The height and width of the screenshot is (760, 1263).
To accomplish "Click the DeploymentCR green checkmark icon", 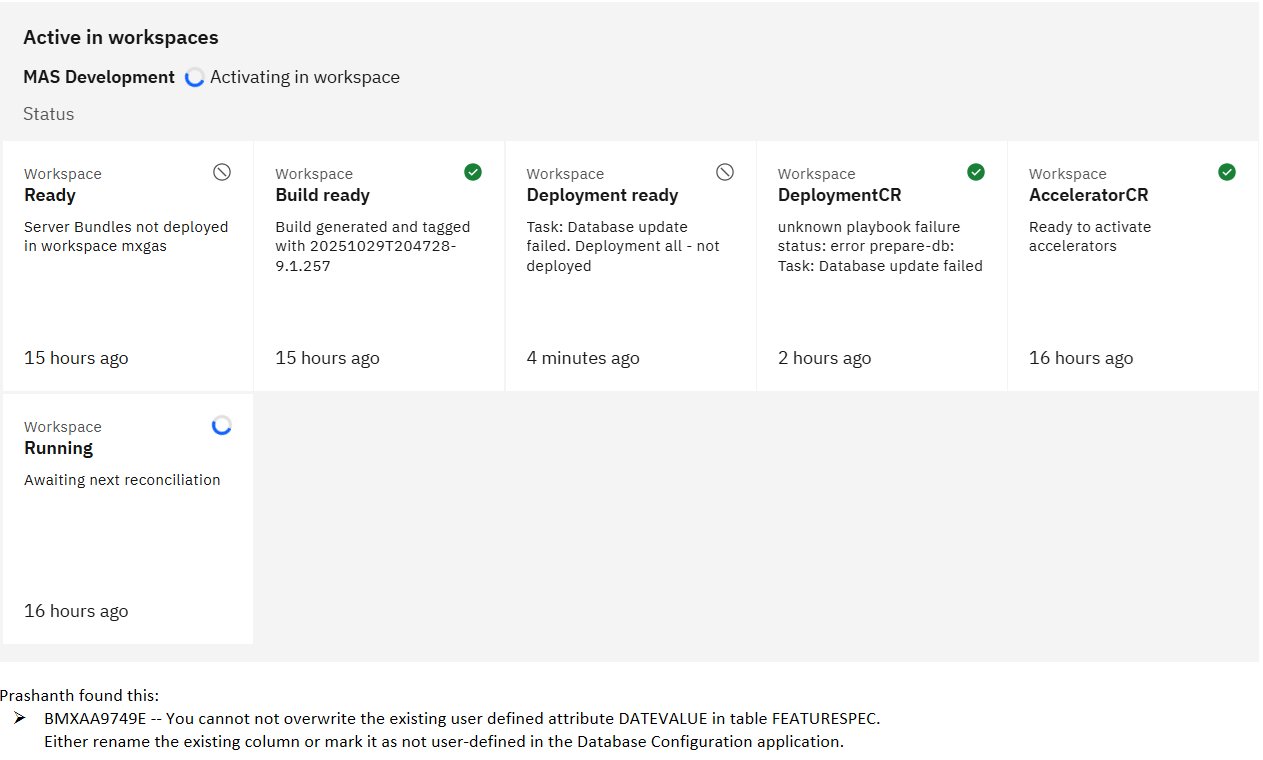I will click(976, 172).
